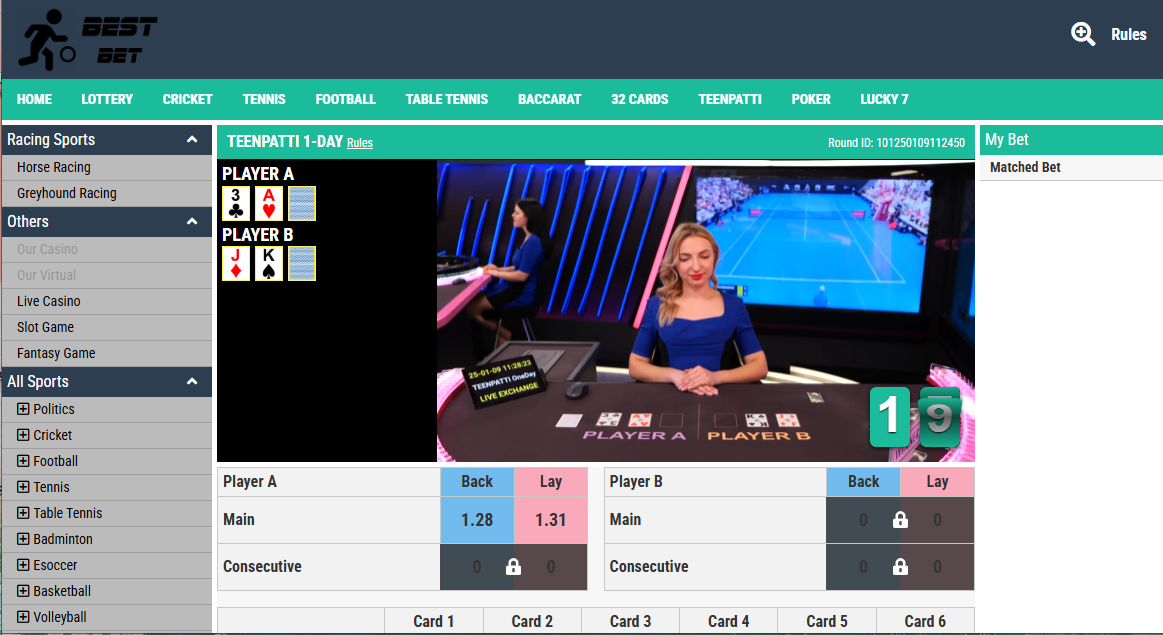Back Player A Main at 1.28
Image resolution: width=1163 pixels, height=635 pixels.
(x=477, y=520)
